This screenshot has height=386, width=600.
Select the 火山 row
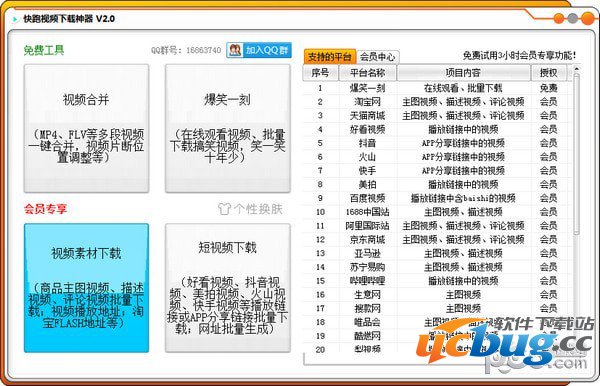(x=436, y=157)
